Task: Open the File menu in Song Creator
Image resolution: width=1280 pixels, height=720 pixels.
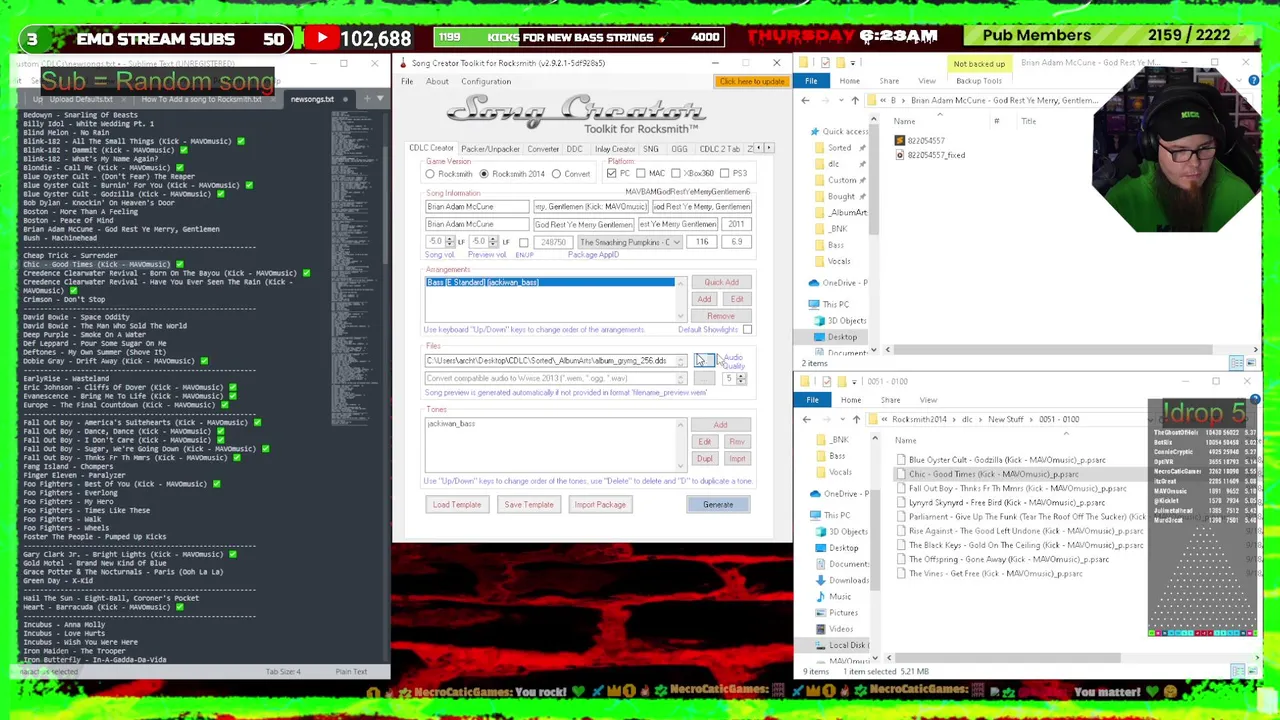Action: [407, 82]
